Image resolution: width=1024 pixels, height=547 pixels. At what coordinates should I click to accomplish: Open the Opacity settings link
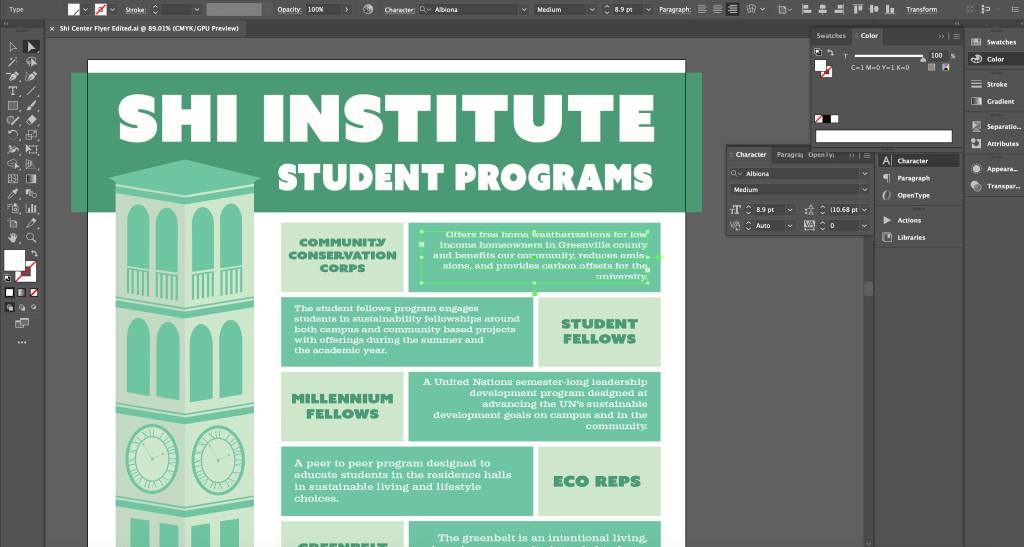(288, 9)
